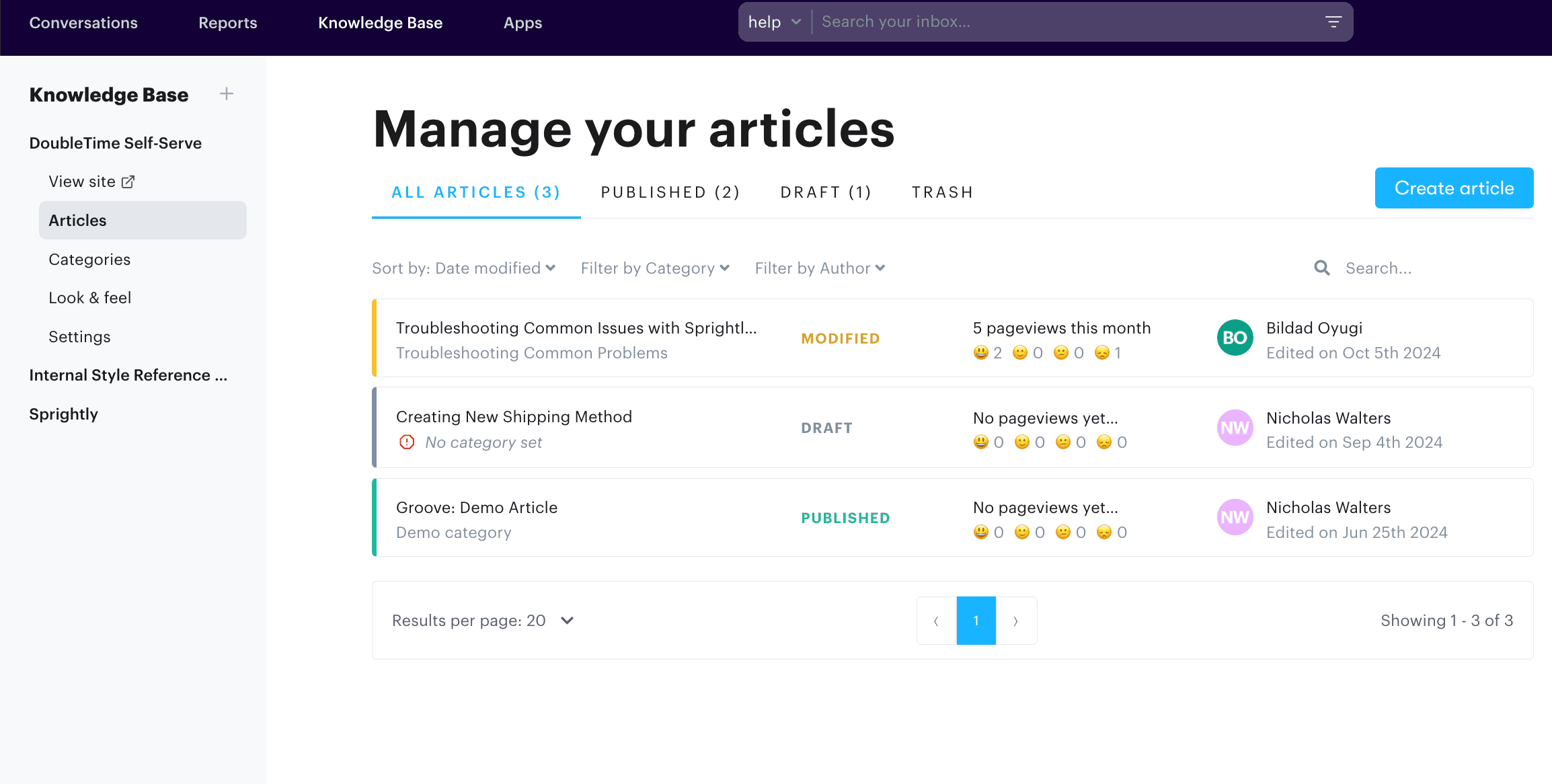This screenshot has height=784, width=1552.
Task: Click Nicholas Walters' avatar on the draft article
Action: tap(1235, 428)
